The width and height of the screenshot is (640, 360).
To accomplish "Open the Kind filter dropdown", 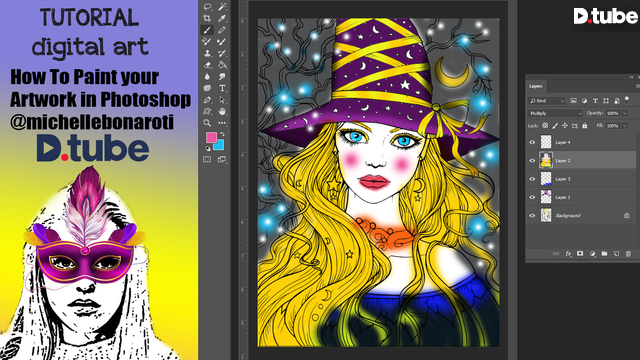I will click(x=546, y=101).
